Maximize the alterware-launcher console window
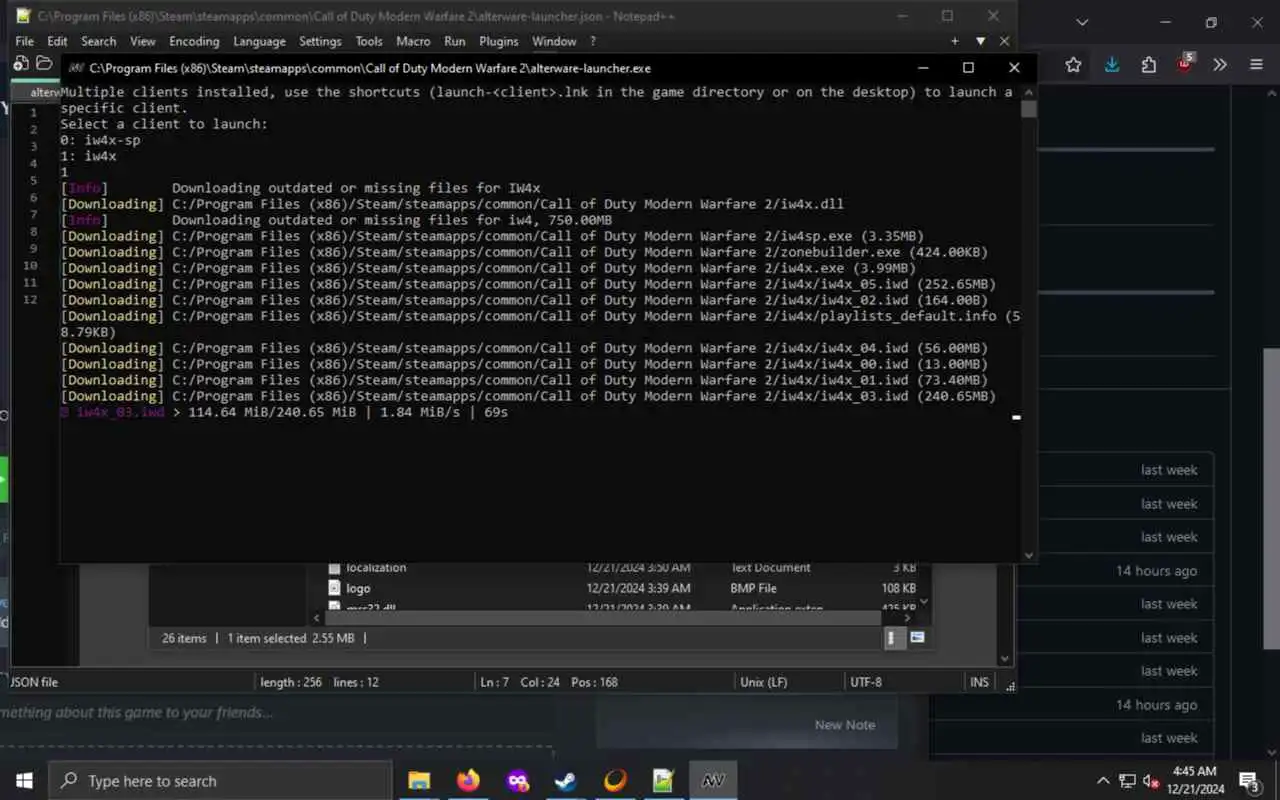1280x800 pixels. coord(968,67)
